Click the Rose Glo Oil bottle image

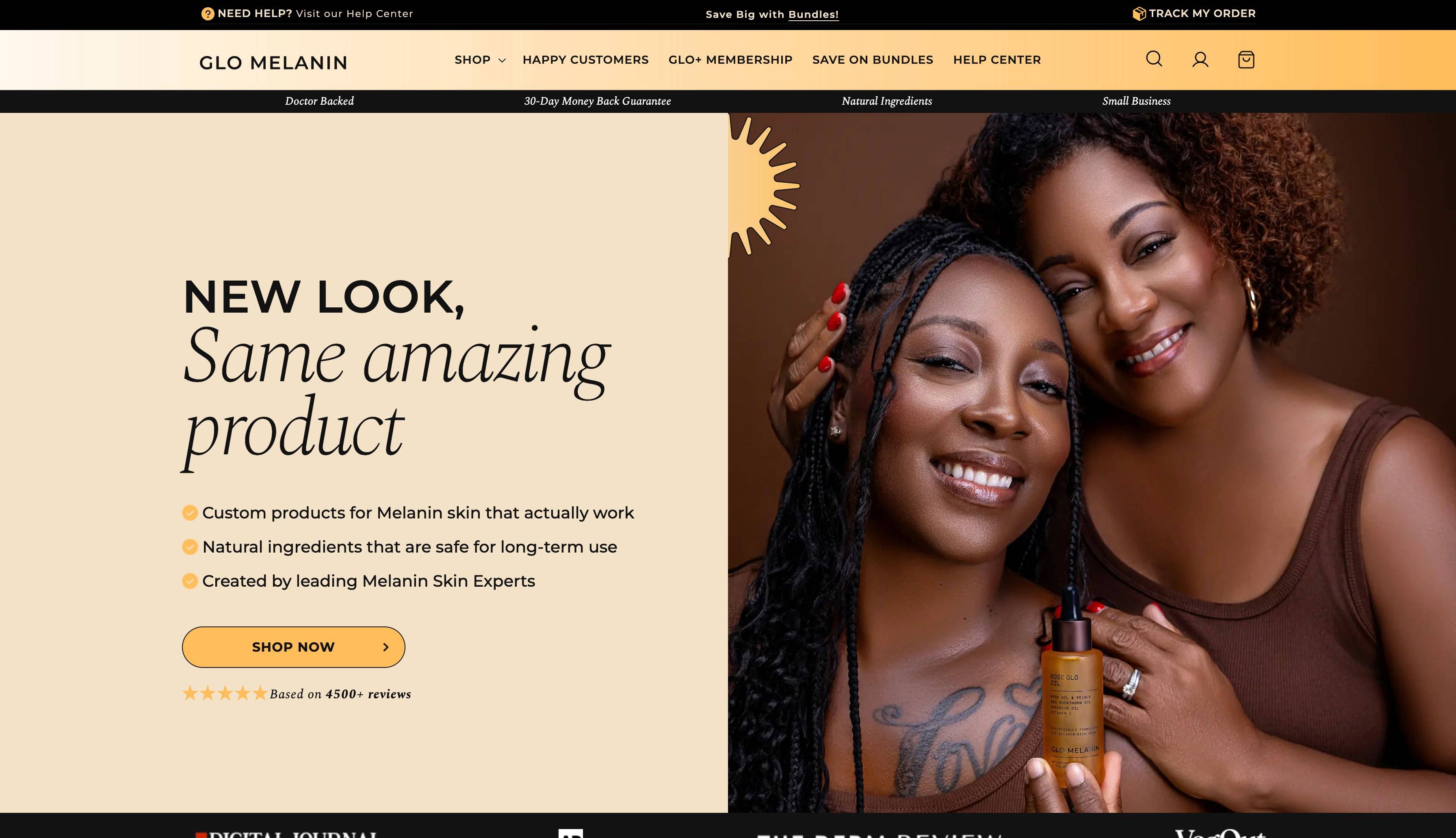1072,691
